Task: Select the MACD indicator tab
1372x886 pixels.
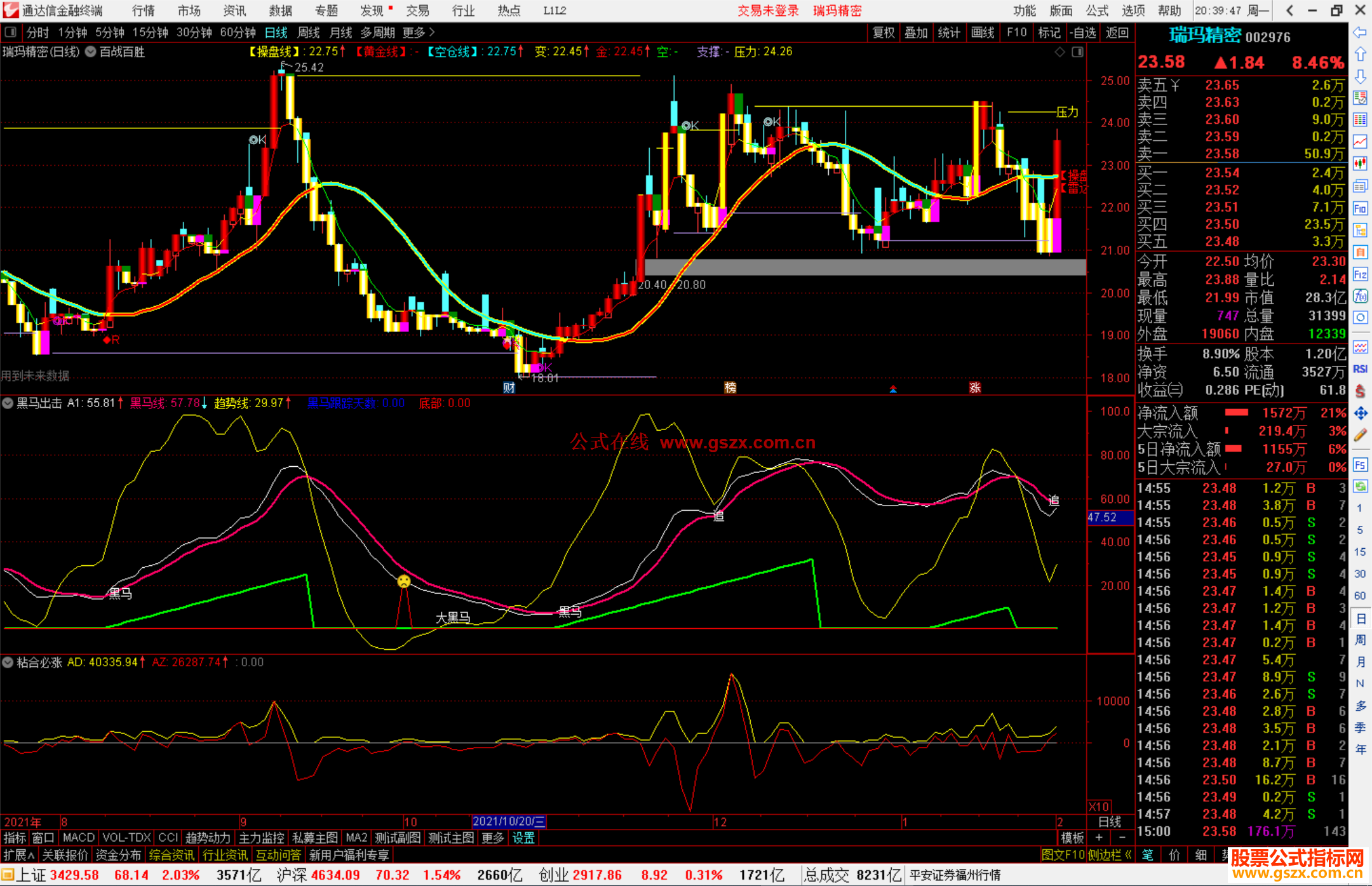Action: coord(79,838)
